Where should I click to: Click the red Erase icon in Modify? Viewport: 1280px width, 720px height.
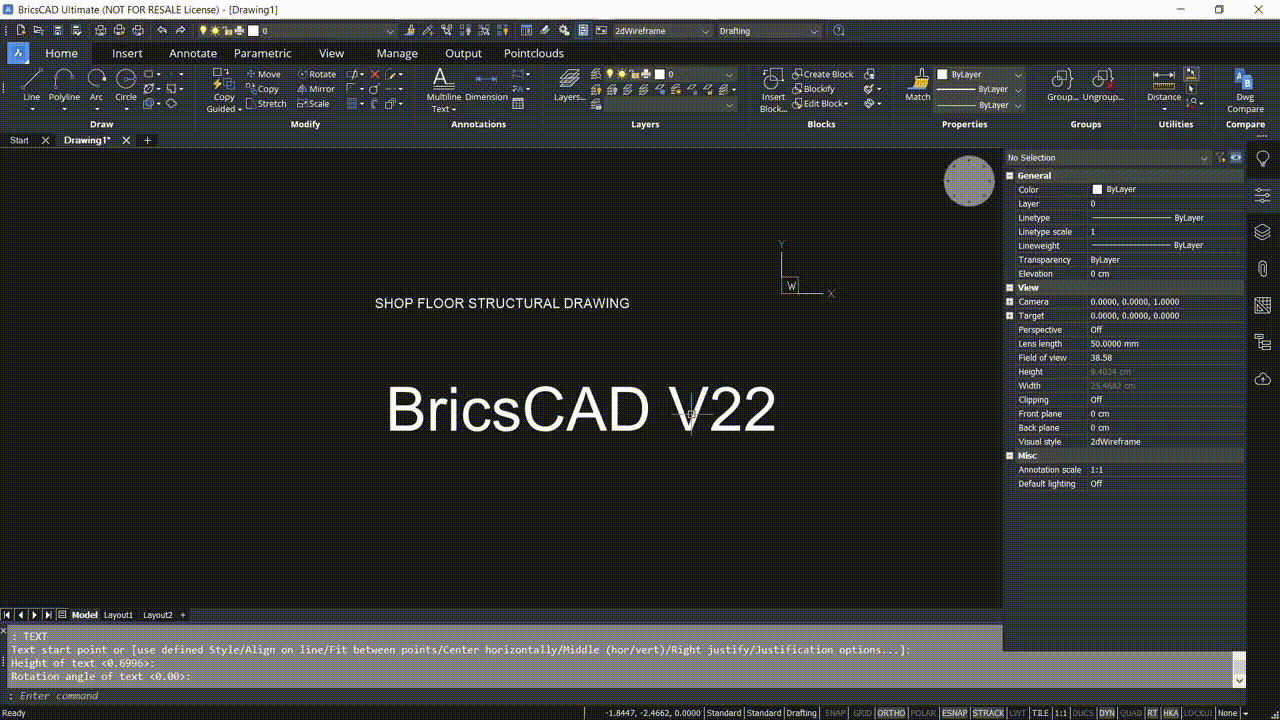pyautogui.click(x=375, y=74)
